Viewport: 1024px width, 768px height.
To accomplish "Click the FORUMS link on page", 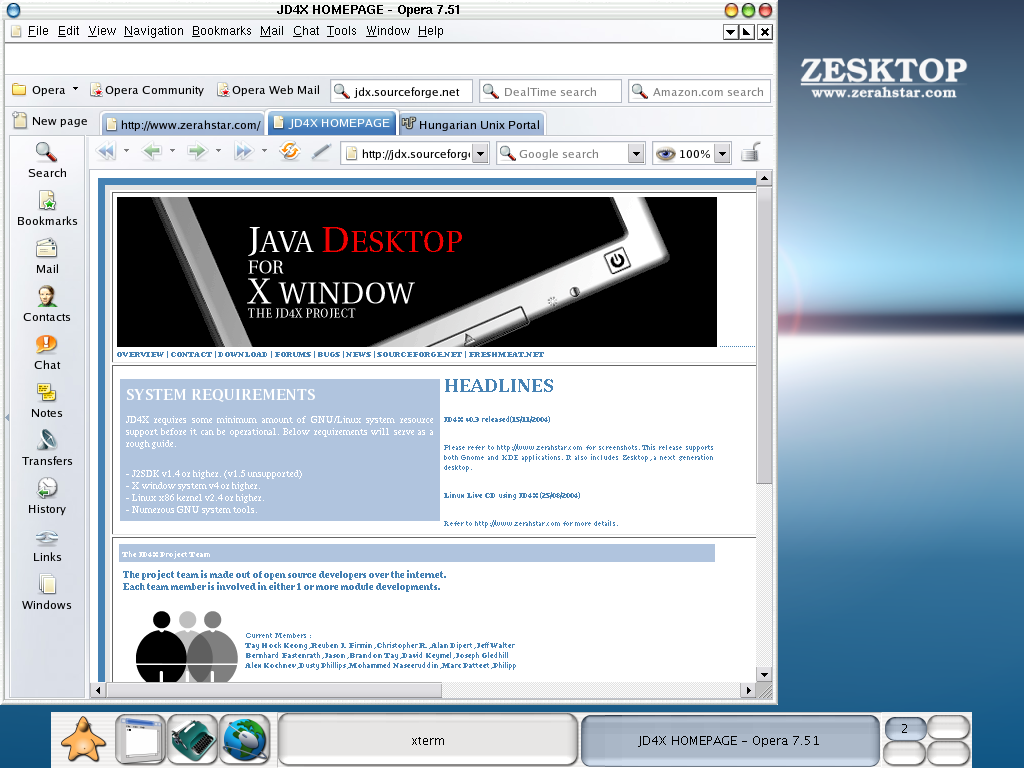I will (x=293, y=355).
